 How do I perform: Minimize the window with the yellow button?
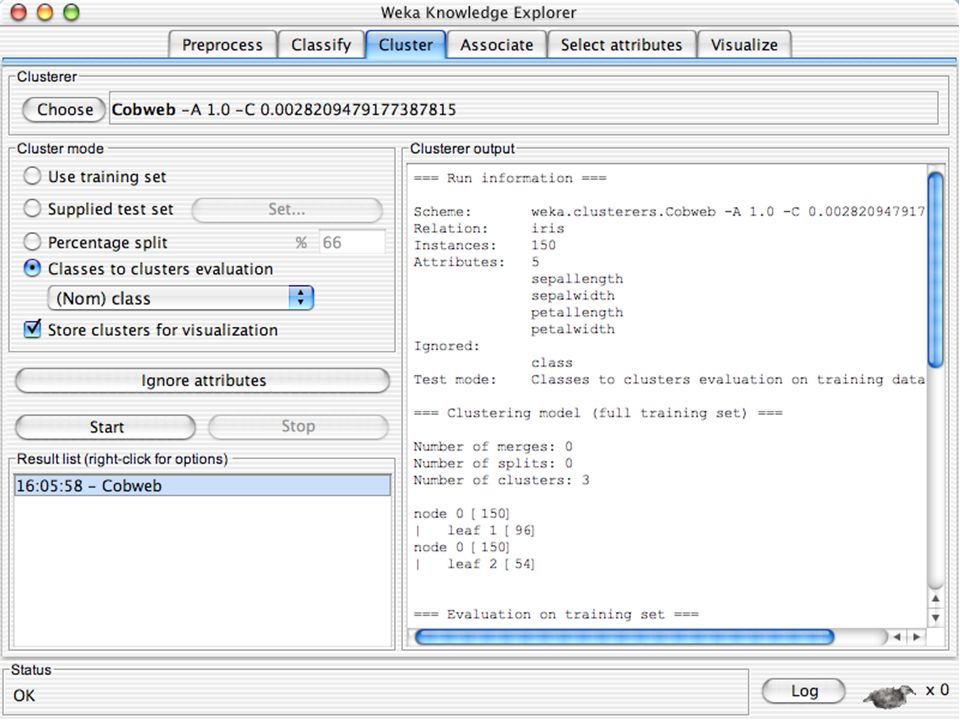pyautogui.click(x=45, y=12)
